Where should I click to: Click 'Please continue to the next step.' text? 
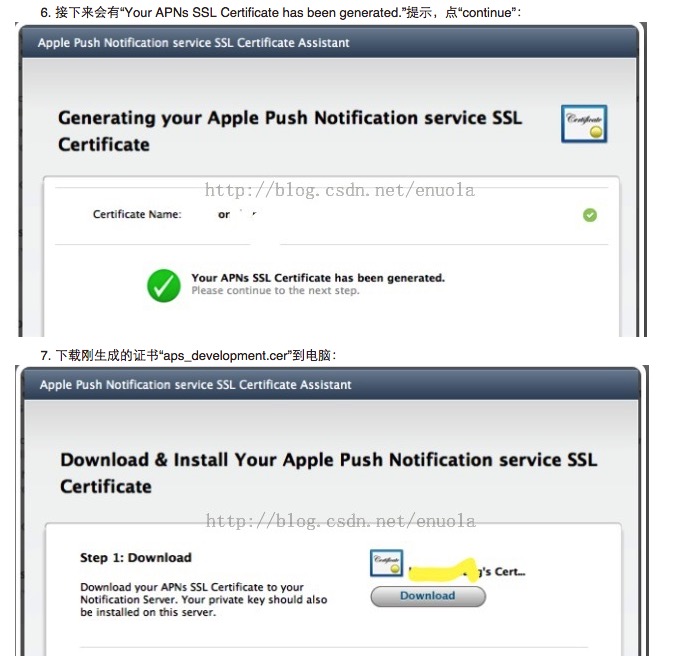tap(275, 291)
